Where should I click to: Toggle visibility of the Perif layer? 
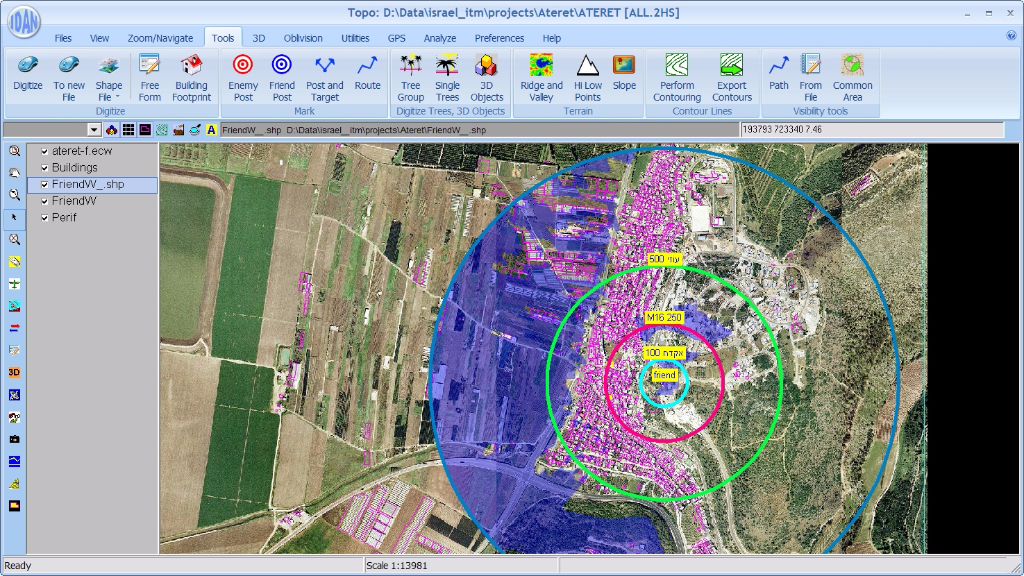pos(45,217)
